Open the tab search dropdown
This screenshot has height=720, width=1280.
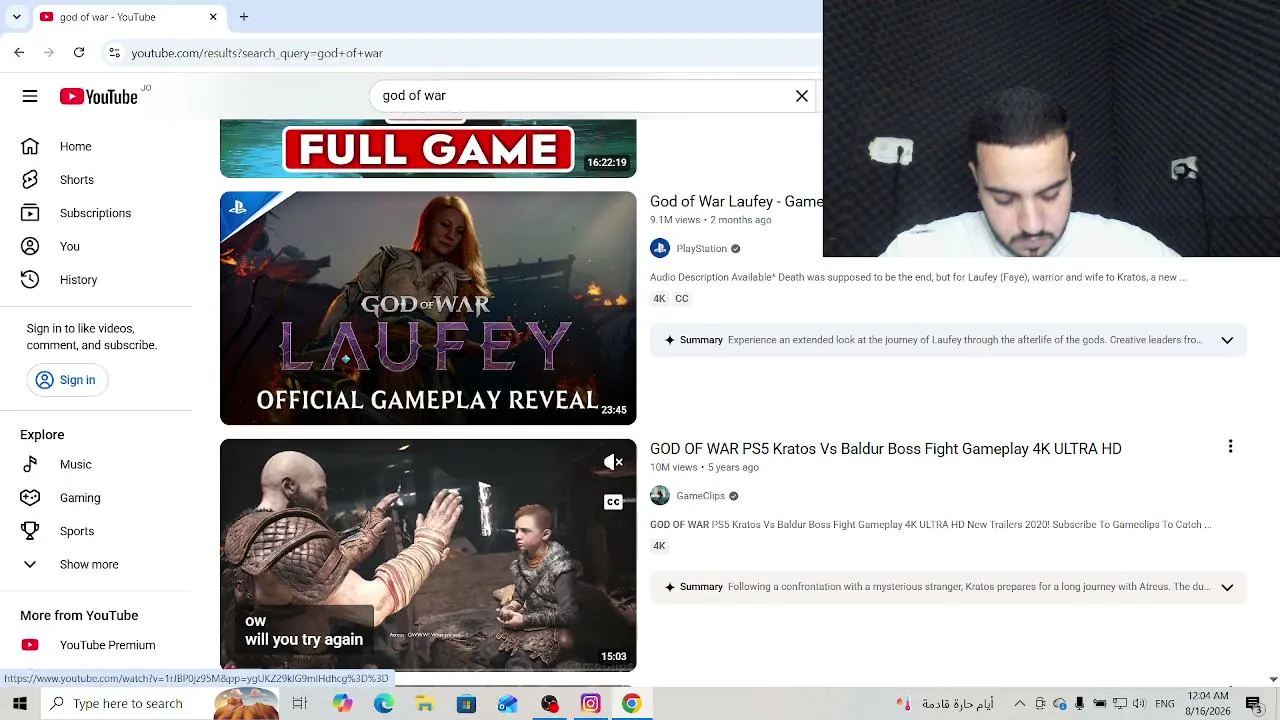point(17,17)
